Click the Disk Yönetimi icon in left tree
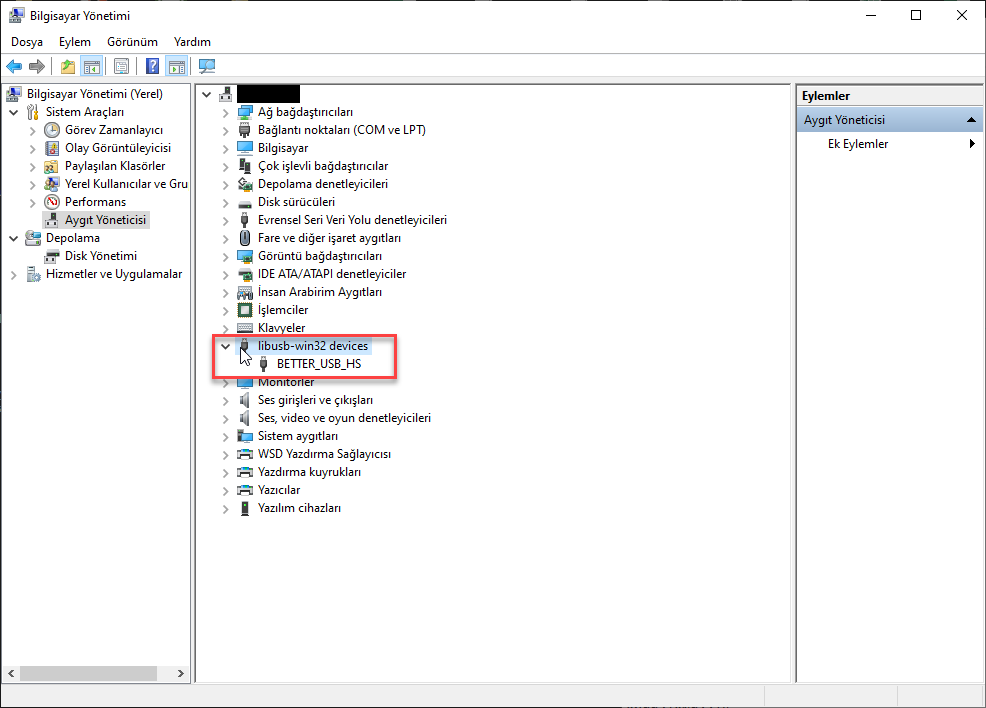The image size is (986, 708). pyautogui.click(x=52, y=256)
